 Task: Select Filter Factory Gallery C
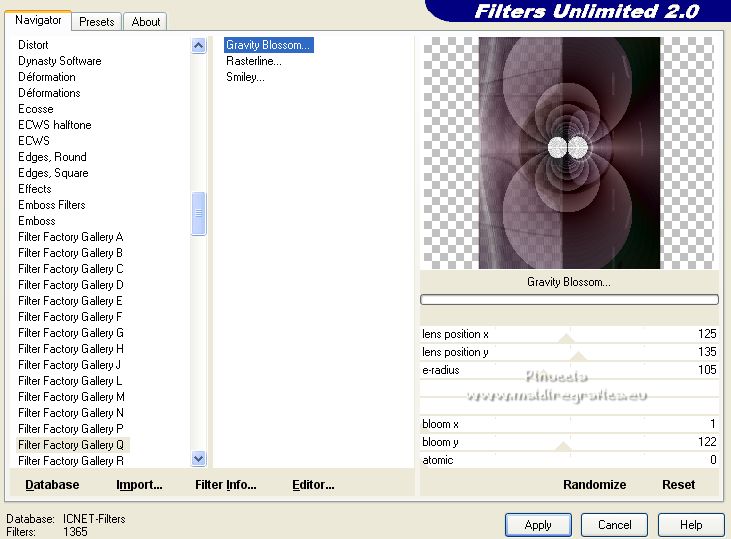tap(70, 269)
